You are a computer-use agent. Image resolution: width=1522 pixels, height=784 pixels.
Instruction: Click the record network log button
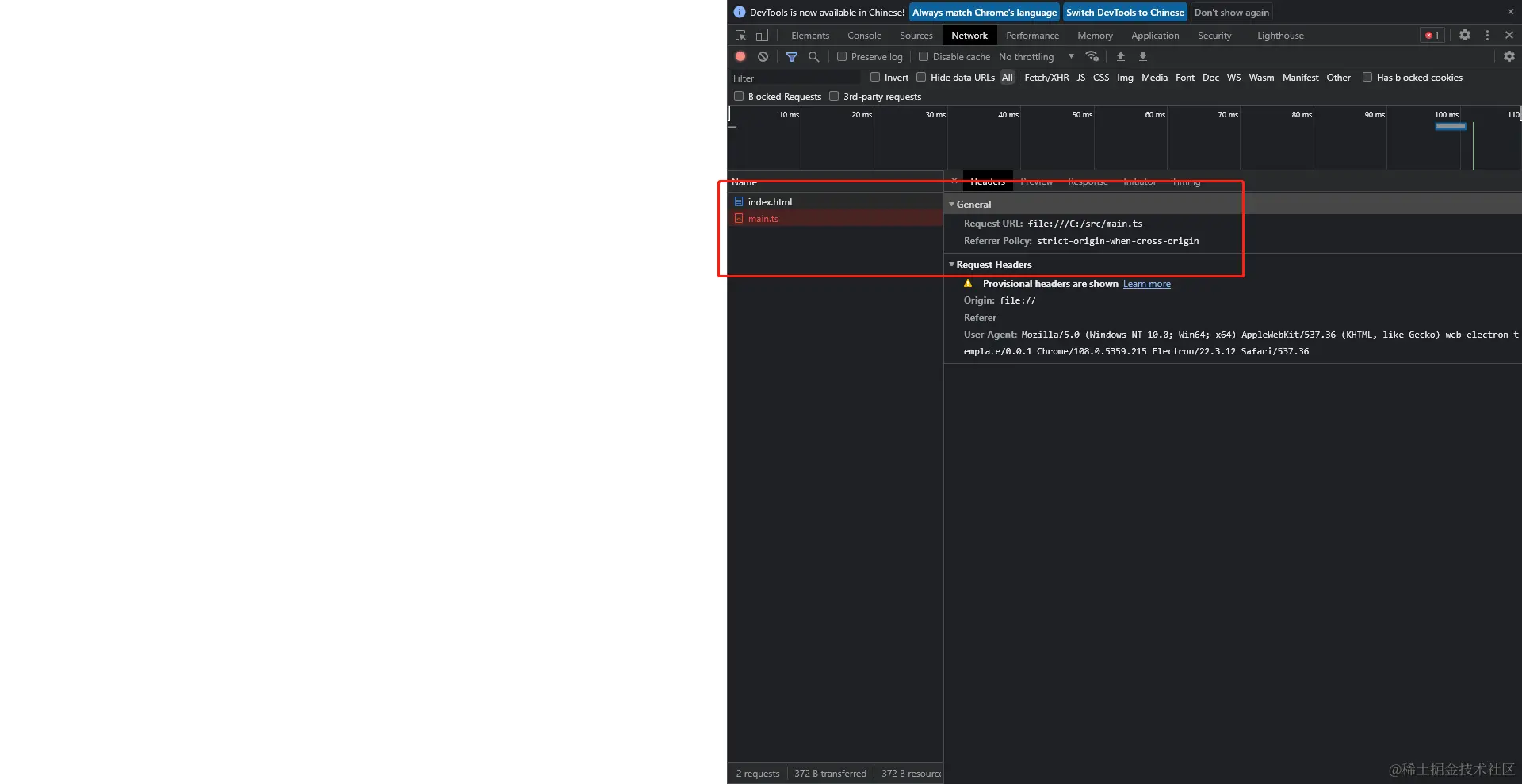coord(740,56)
